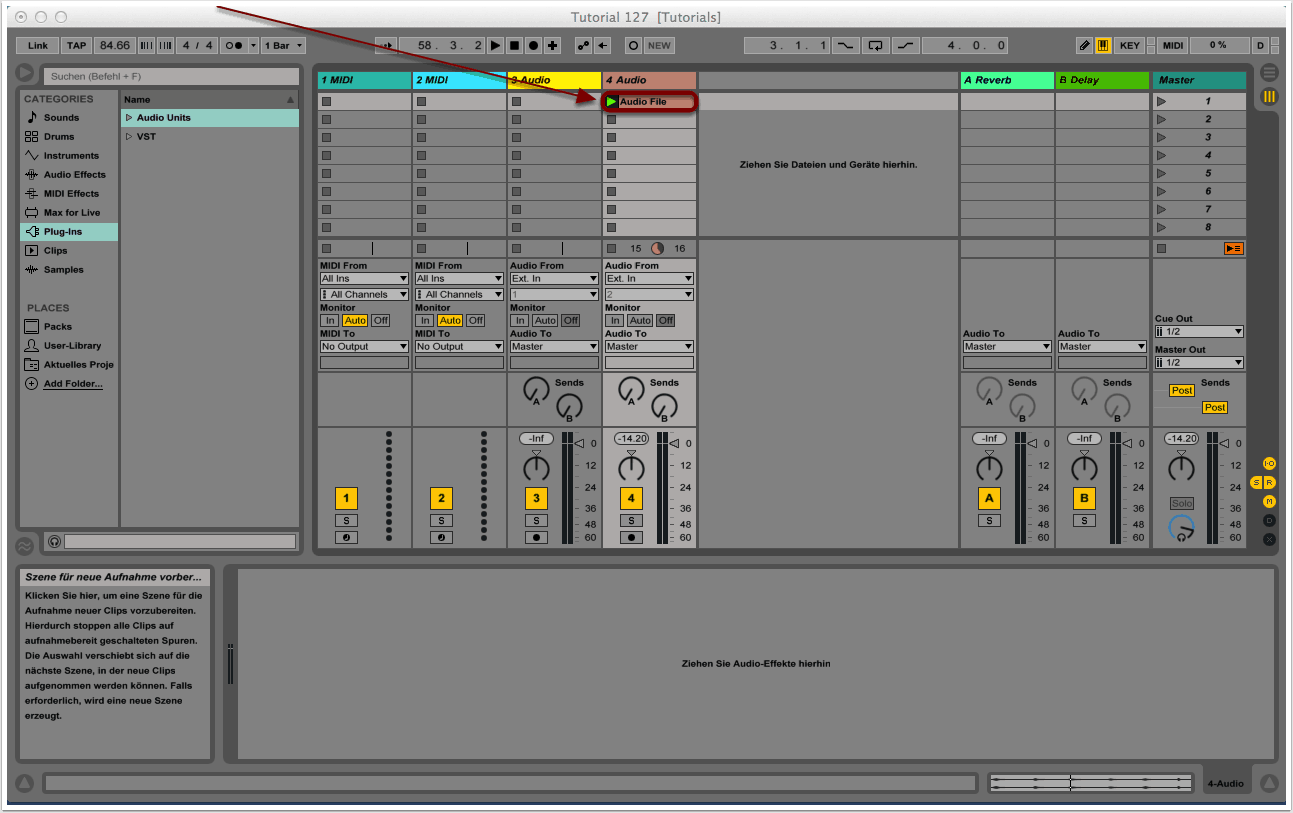Toggle the metronome button
This screenshot has height=813, width=1293.
235,46
